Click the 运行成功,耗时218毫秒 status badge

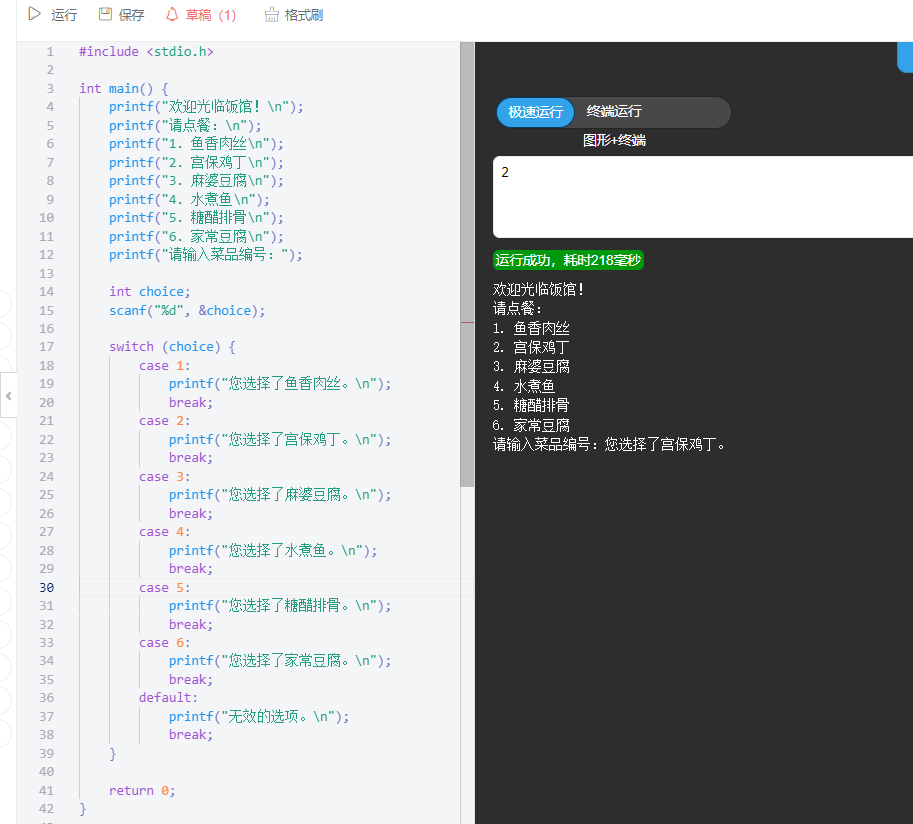tap(568, 260)
